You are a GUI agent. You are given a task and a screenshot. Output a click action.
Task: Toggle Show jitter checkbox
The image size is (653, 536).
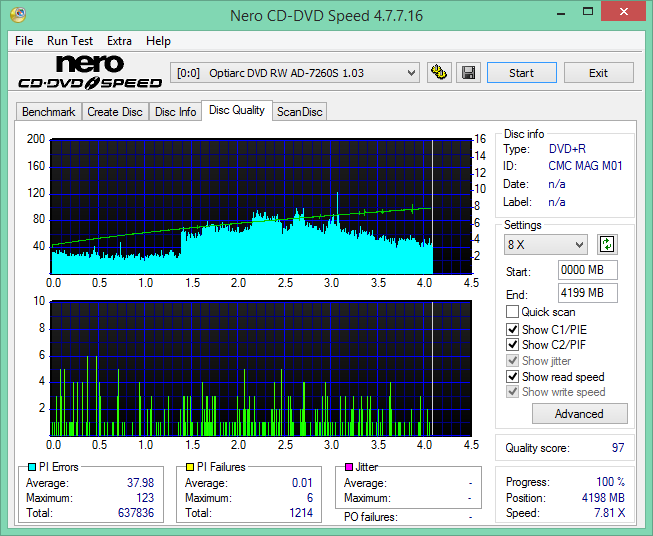click(512, 360)
